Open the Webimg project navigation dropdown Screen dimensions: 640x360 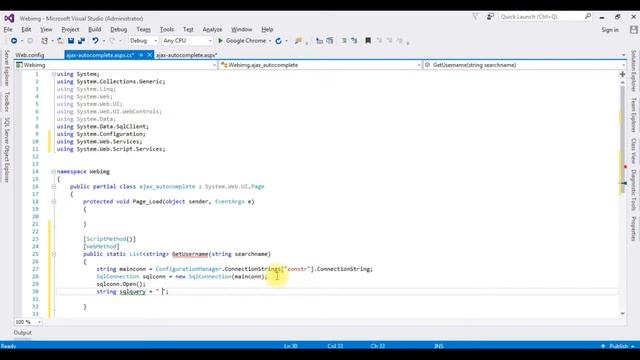[x=215, y=65]
